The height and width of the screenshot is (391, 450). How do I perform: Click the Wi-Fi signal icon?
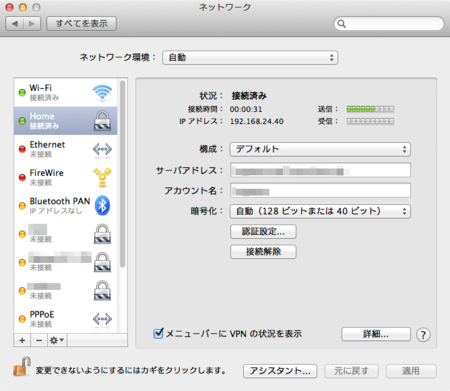(x=102, y=92)
